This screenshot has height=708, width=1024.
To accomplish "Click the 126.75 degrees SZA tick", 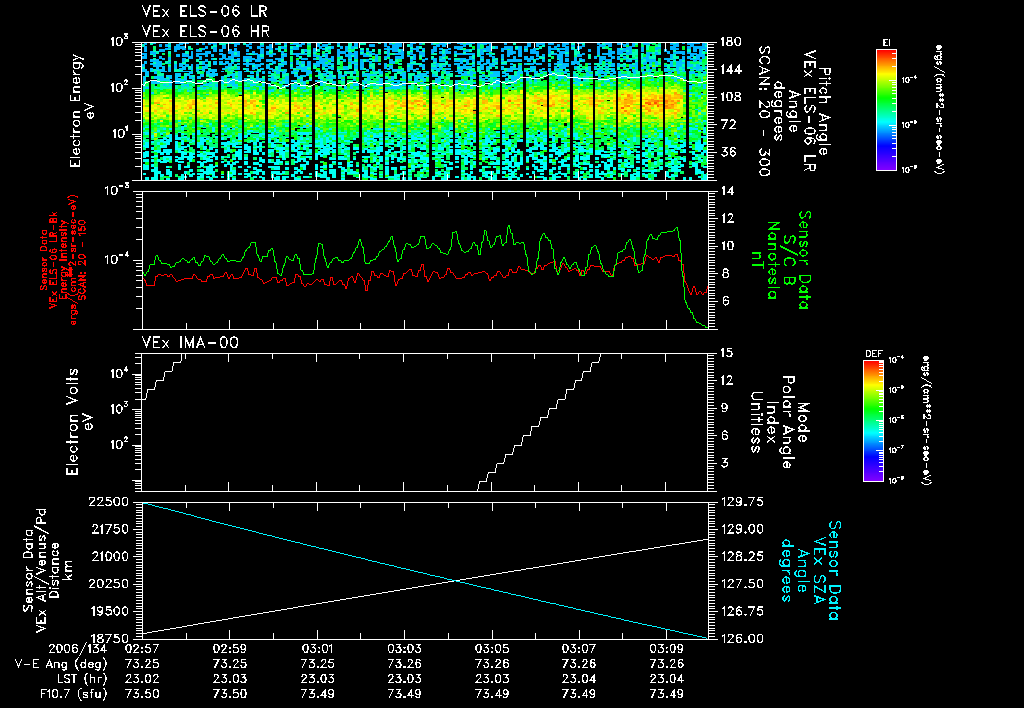I will point(742,611).
